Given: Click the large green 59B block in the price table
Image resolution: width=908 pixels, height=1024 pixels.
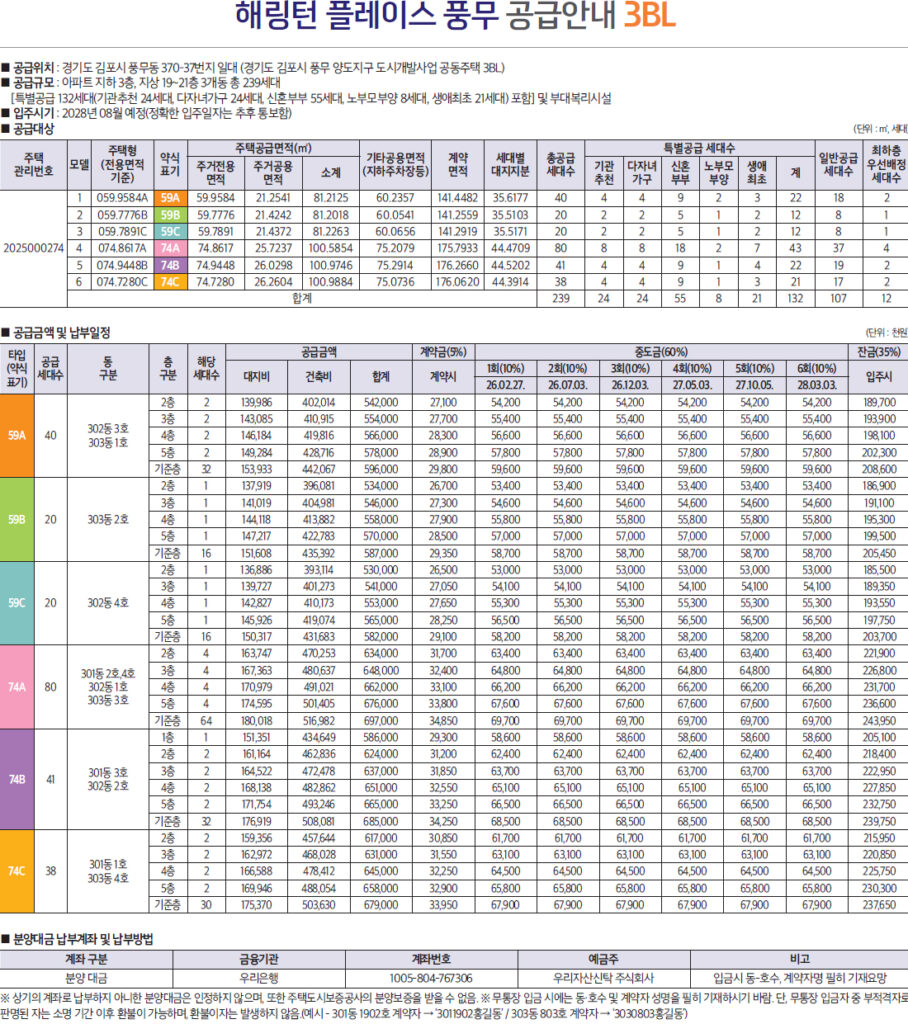Looking at the screenshot, I should click(17, 519).
